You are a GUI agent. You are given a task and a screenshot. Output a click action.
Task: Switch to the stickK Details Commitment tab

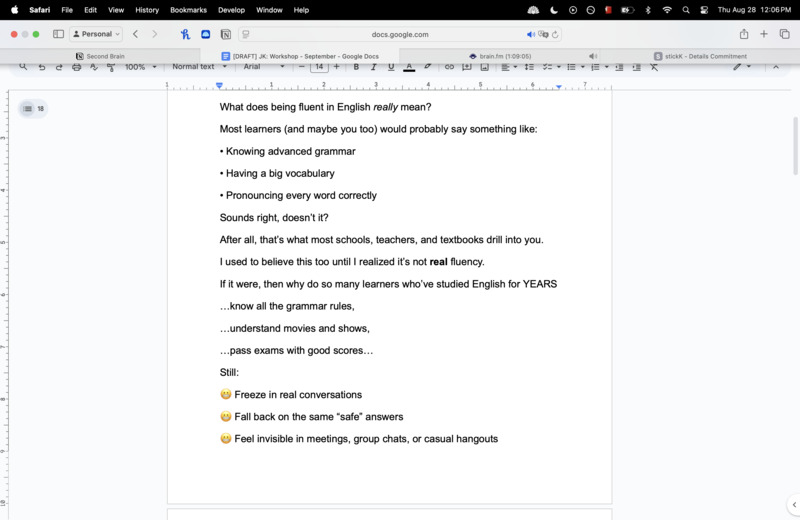[700, 56]
